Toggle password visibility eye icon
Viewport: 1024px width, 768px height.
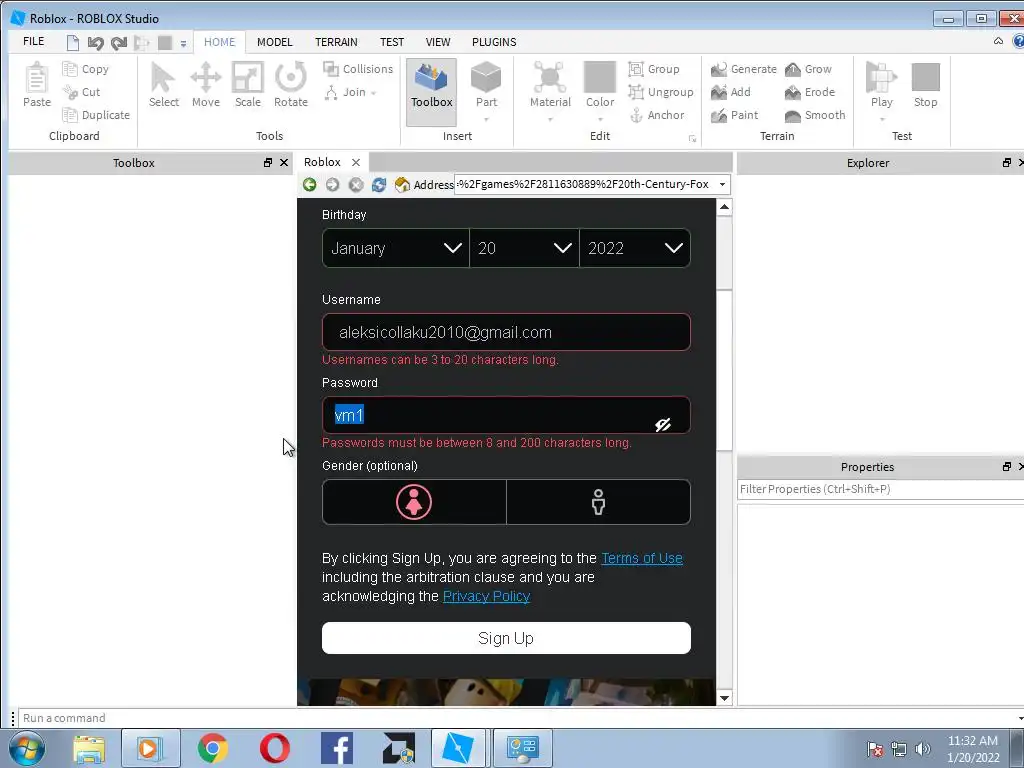point(663,424)
